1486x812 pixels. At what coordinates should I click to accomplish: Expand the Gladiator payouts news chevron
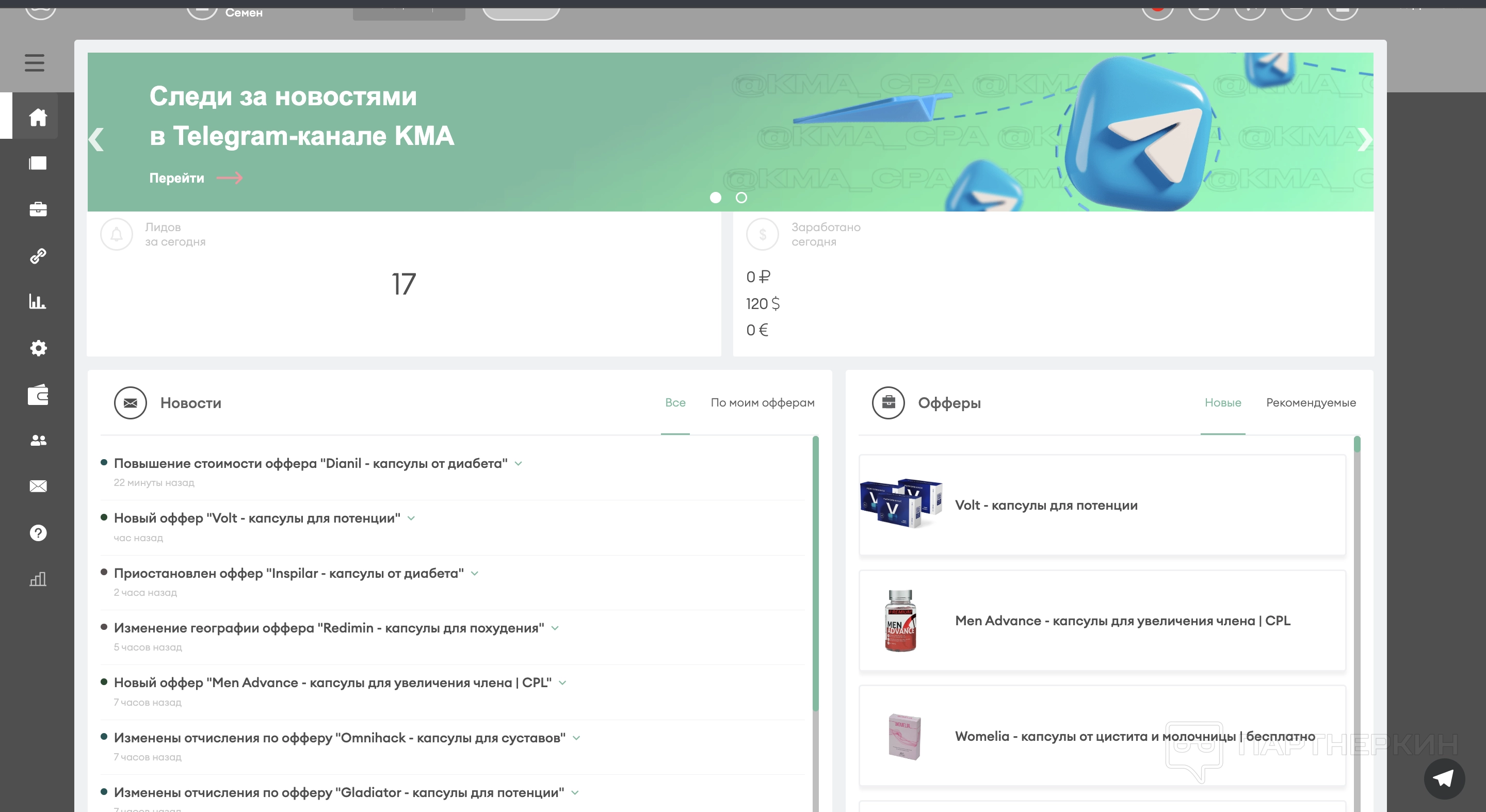(575, 793)
